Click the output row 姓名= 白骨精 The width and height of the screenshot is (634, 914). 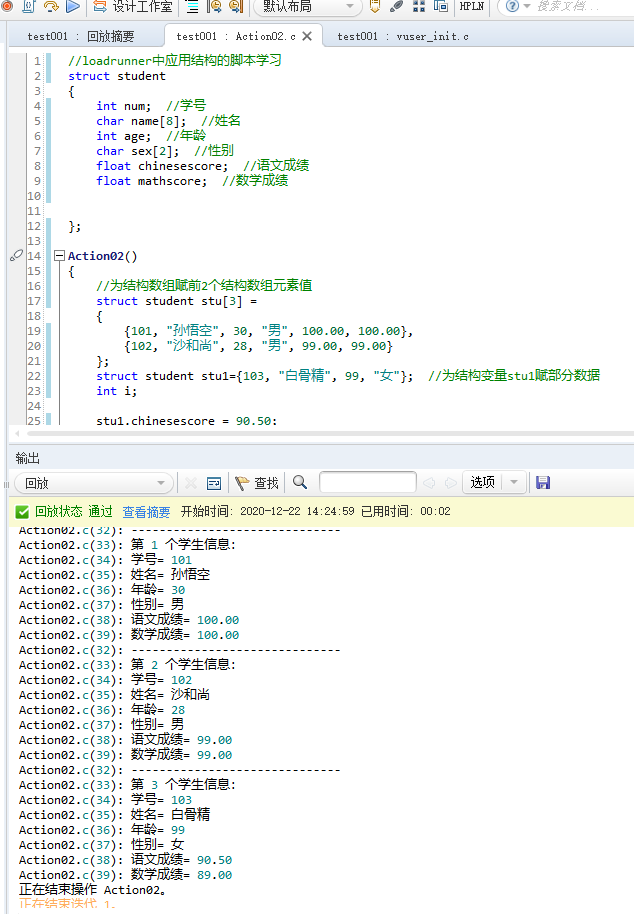[114, 815]
